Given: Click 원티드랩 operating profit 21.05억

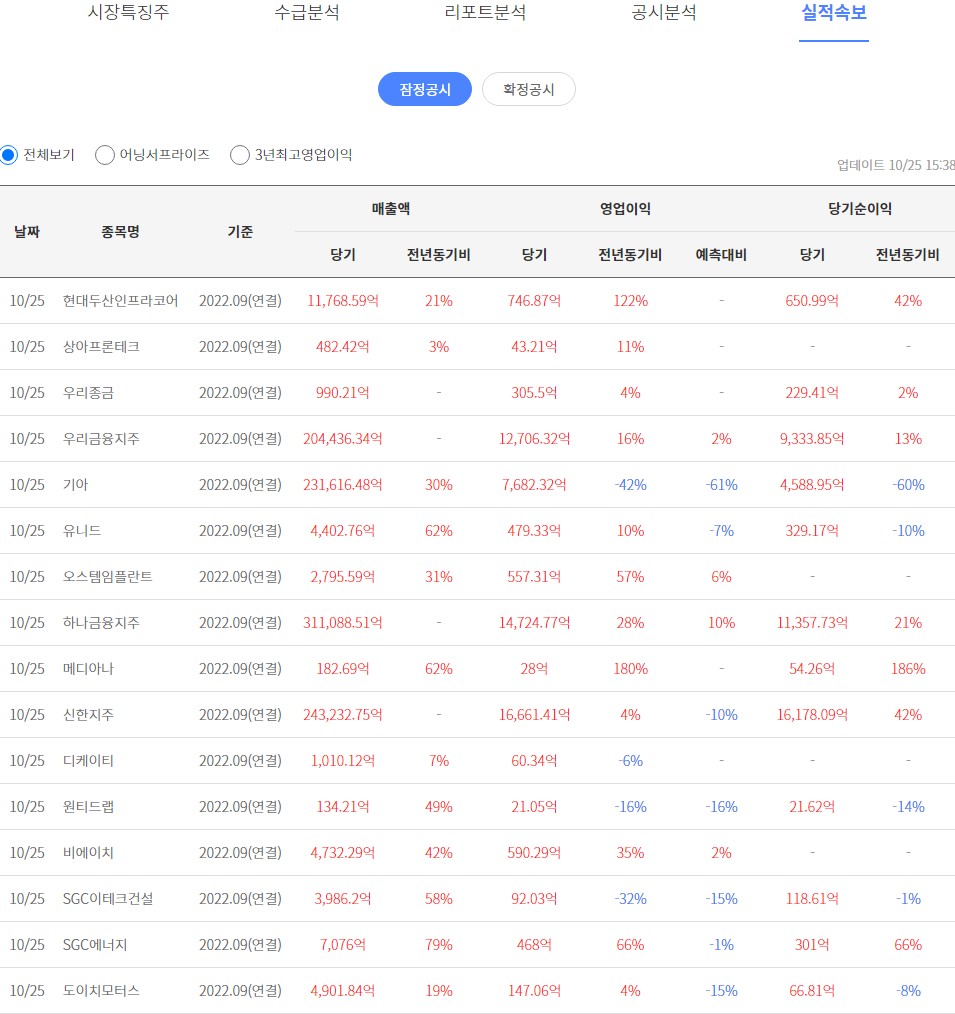Looking at the screenshot, I should pos(534,806).
